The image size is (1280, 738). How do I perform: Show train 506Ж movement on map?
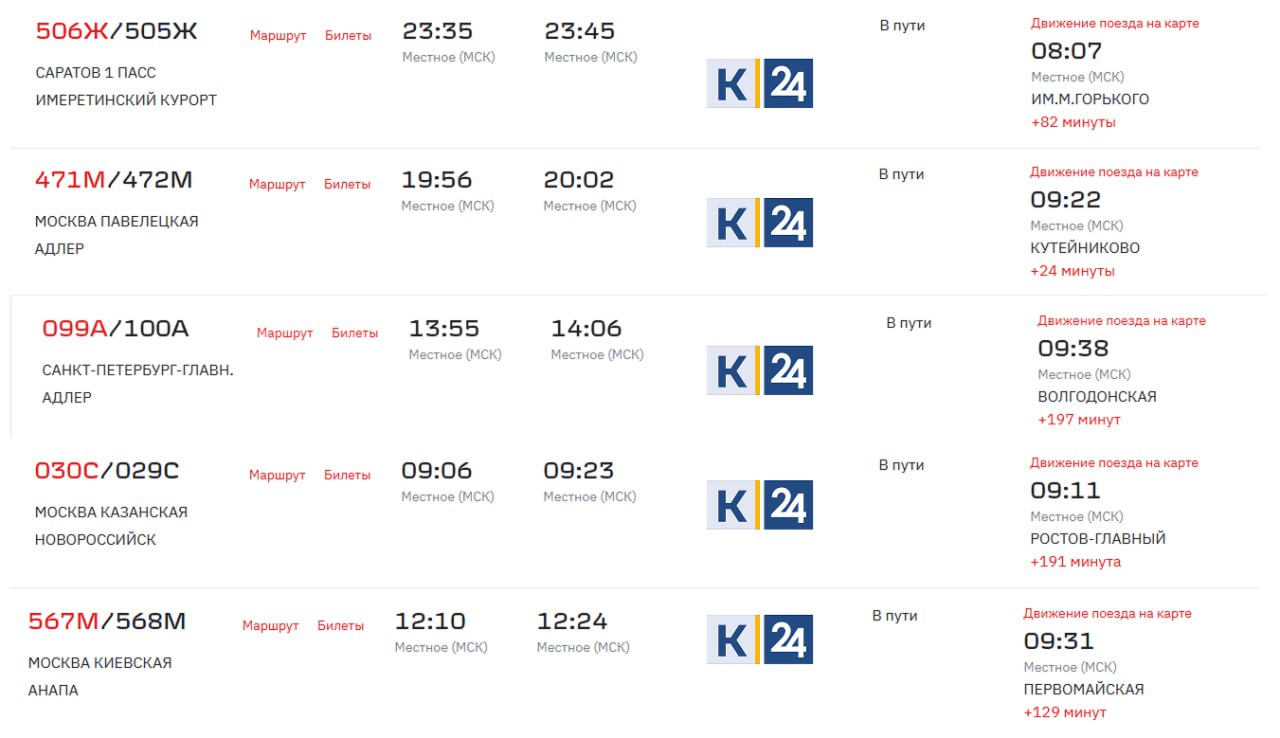[x=1114, y=23]
